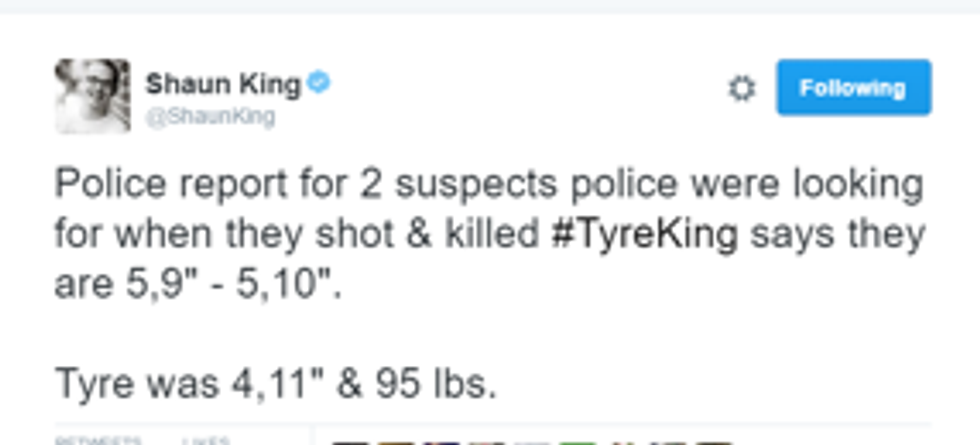Click the green liker avatar below tweet
Image resolution: width=980 pixels, height=445 pixels.
(x=576, y=441)
